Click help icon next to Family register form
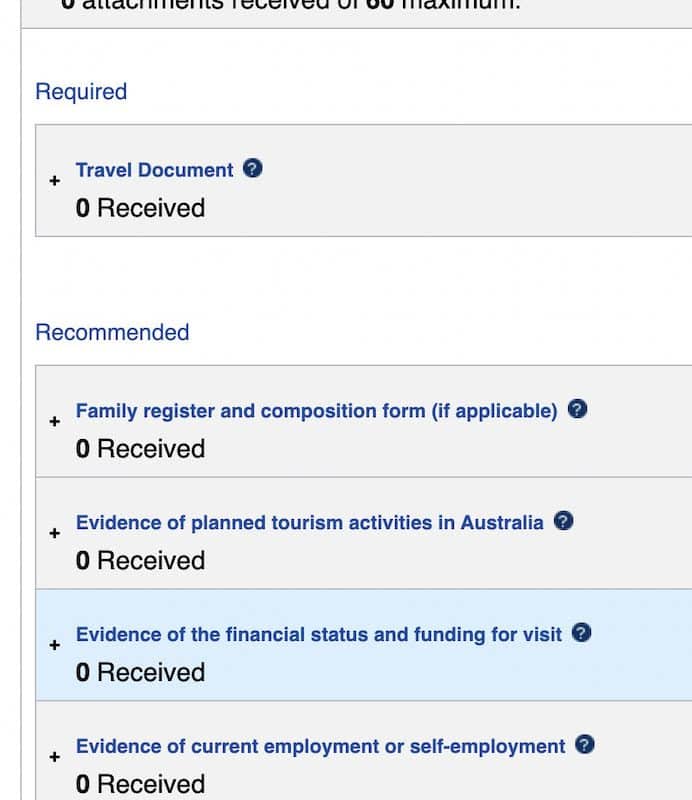This screenshot has width=692, height=800. pos(577,409)
